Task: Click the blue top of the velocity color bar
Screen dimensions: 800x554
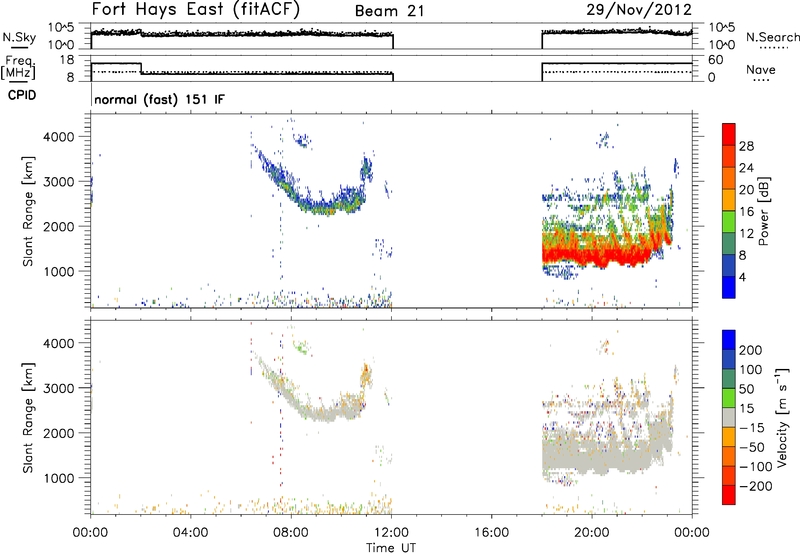Action: pos(729,339)
